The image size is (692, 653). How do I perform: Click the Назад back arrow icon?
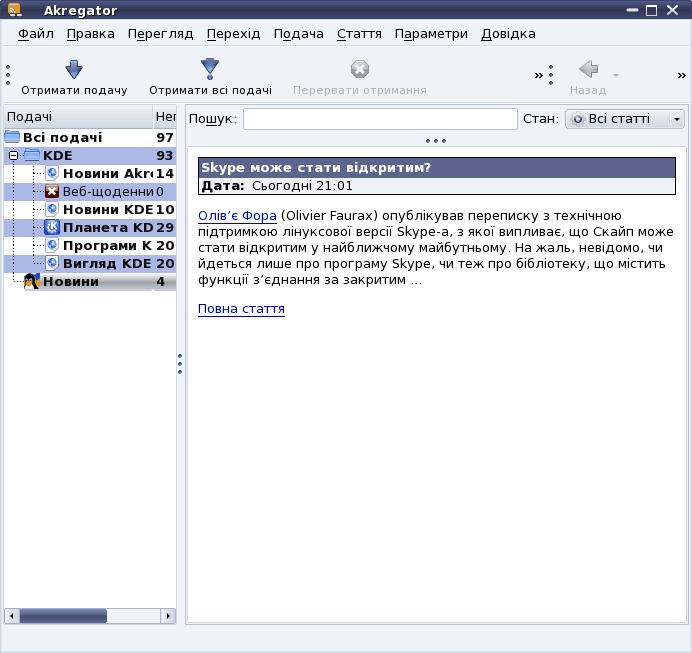[588, 70]
